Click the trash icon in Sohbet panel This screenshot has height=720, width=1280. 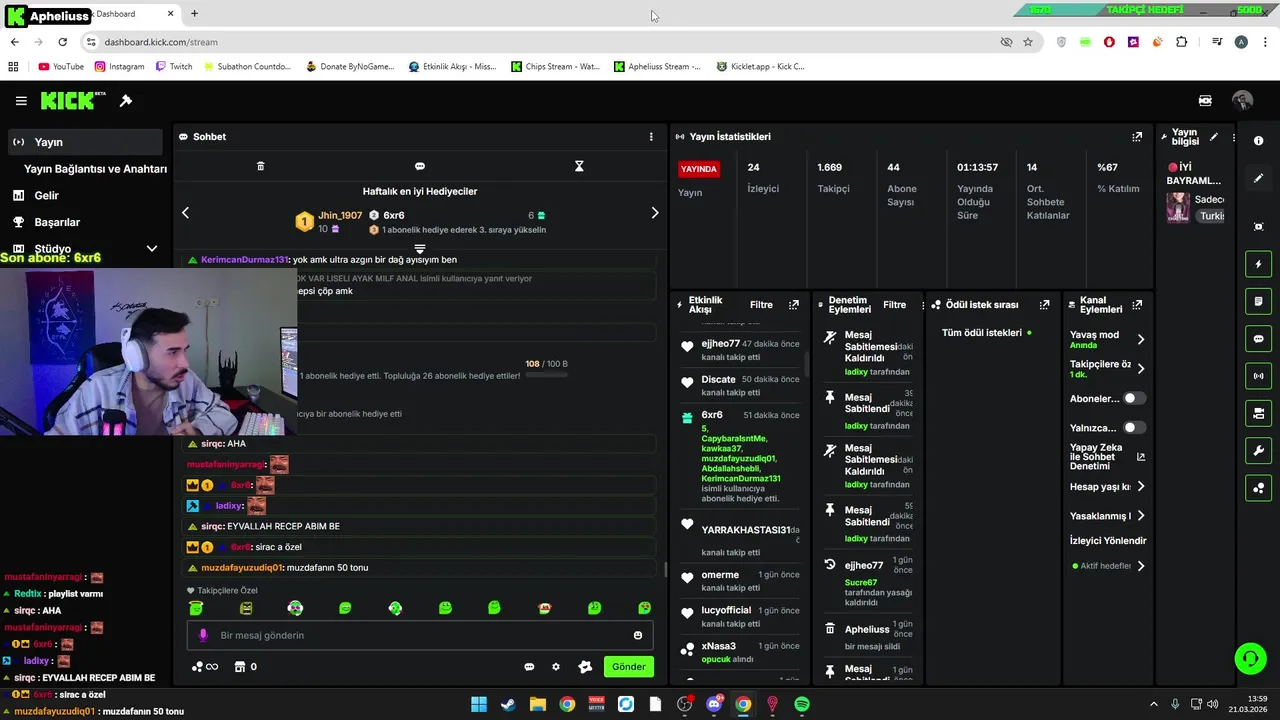click(x=261, y=166)
